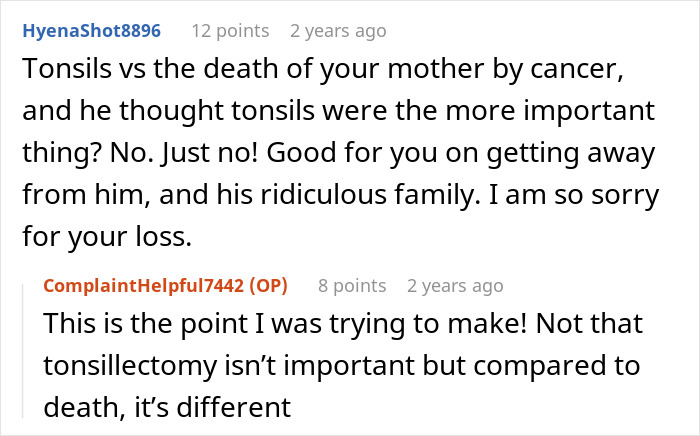Viewport: 700px width, 436px height.
Task: Click the 8 points score
Action: click(x=353, y=285)
